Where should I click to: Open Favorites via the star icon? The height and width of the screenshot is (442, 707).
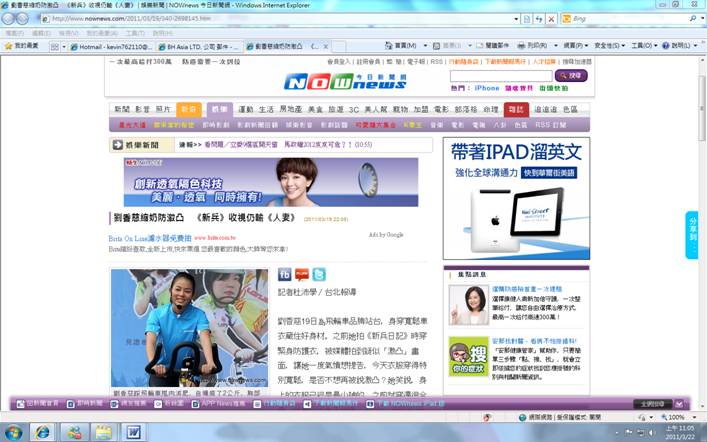click(x=8, y=46)
